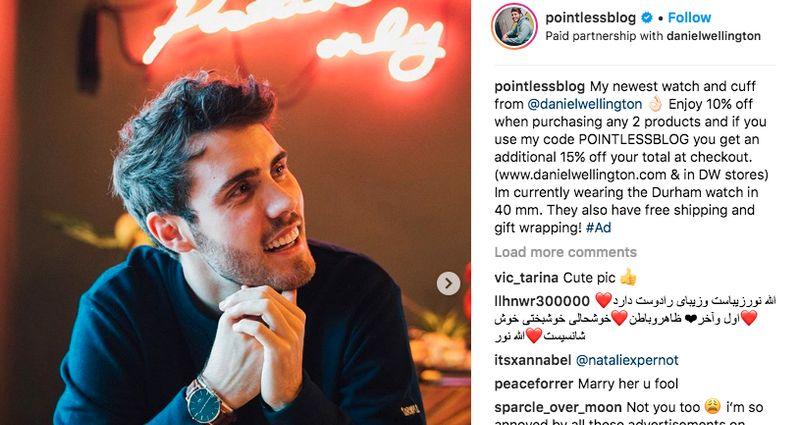800x425 pixels.
Task: Follow the pointlessblog account
Action: pos(689,18)
